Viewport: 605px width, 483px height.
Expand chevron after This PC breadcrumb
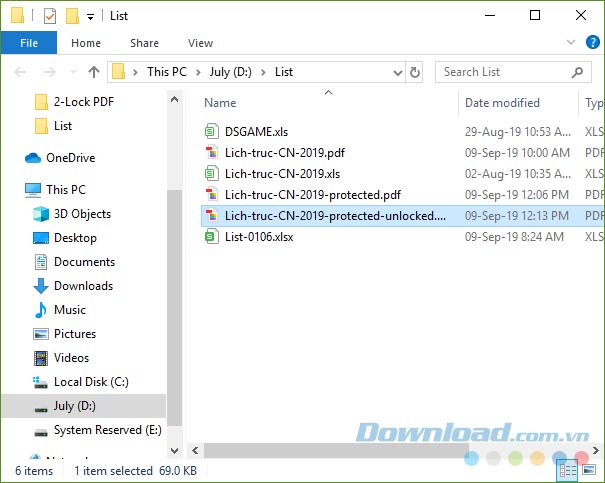click(198, 72)
